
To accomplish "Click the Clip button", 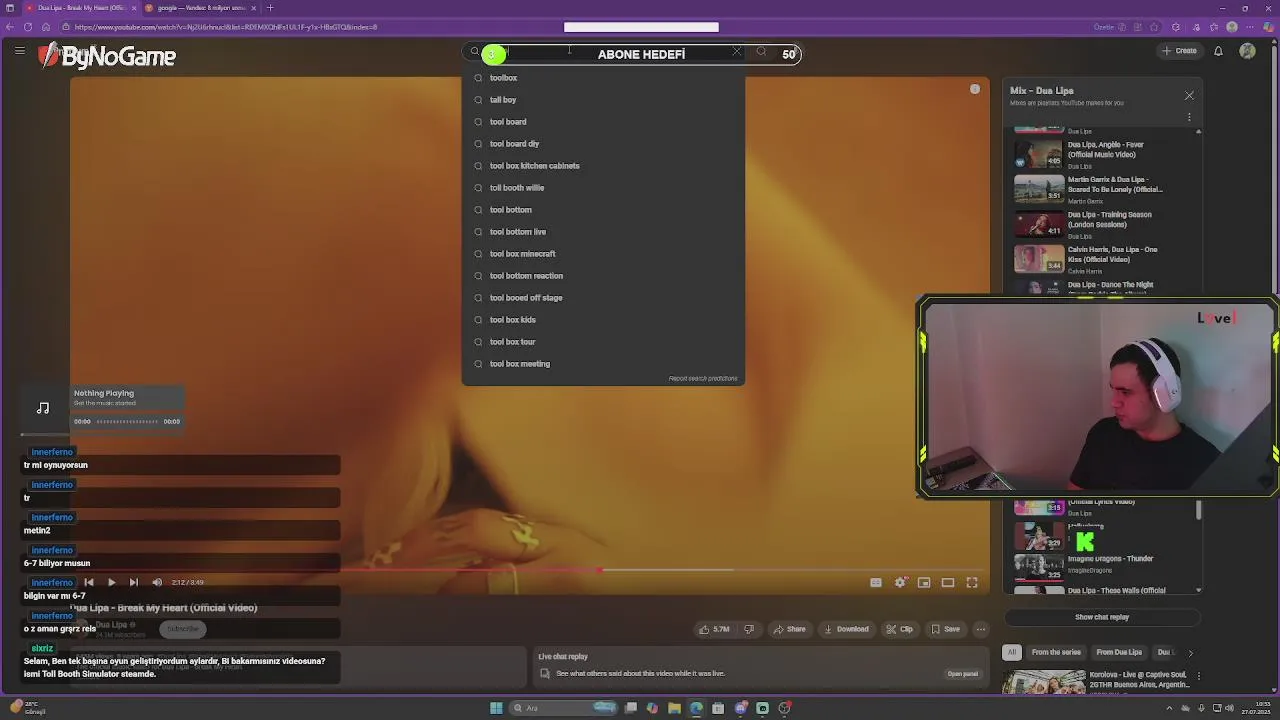I will point(900,629).
